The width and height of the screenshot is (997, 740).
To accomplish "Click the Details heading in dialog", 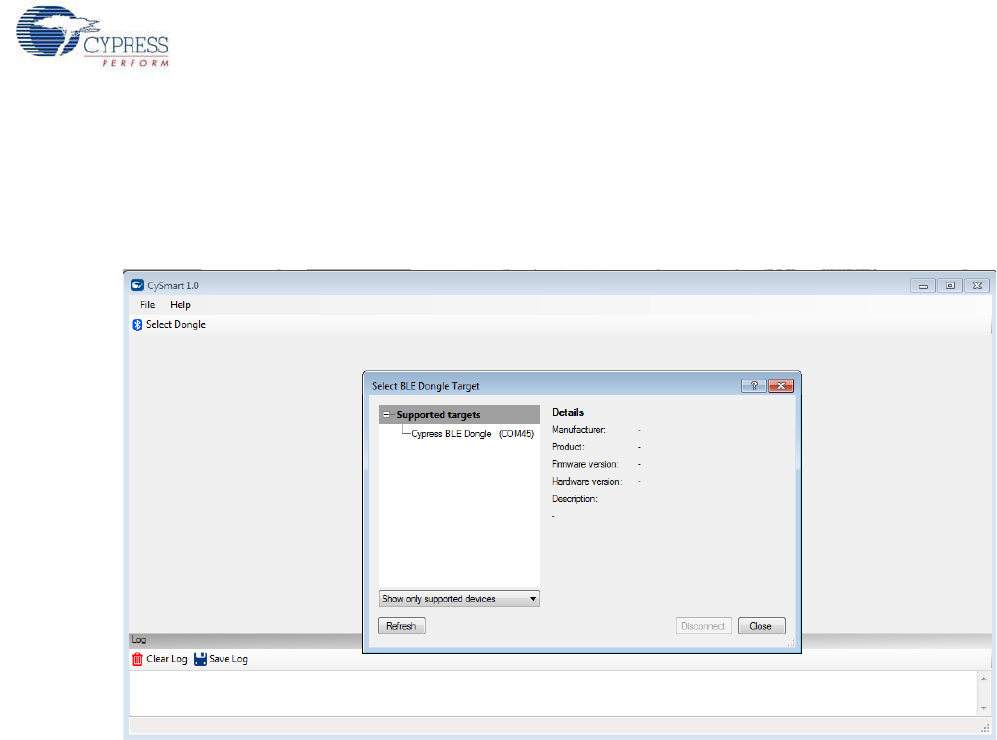I will point(568,412).
